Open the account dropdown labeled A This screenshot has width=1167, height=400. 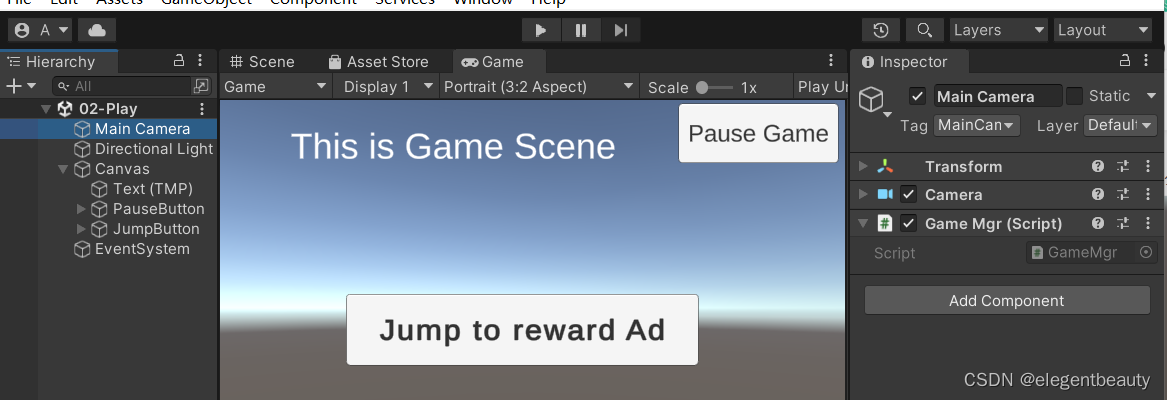coord(42,30)
